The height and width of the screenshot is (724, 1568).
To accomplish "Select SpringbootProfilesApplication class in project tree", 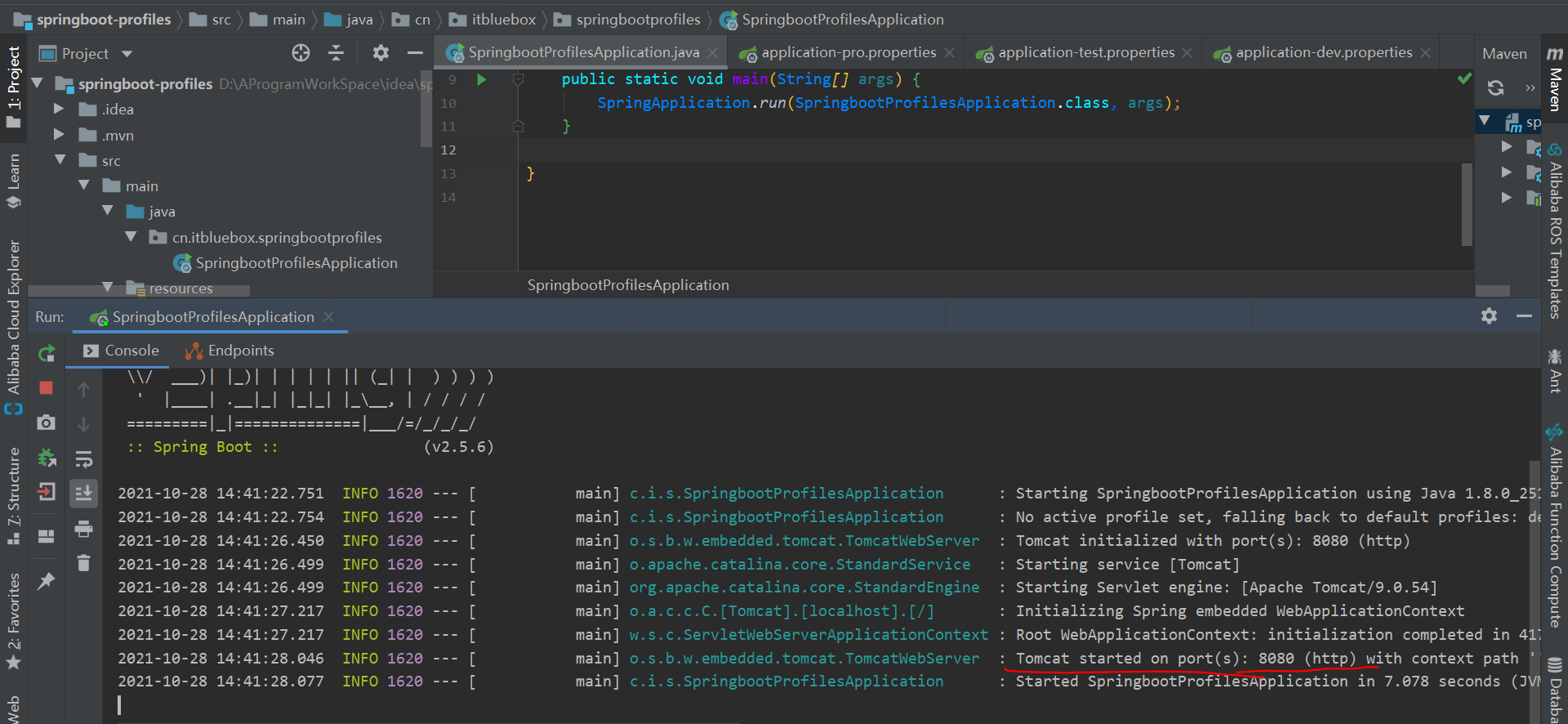I will pos(285,263).
